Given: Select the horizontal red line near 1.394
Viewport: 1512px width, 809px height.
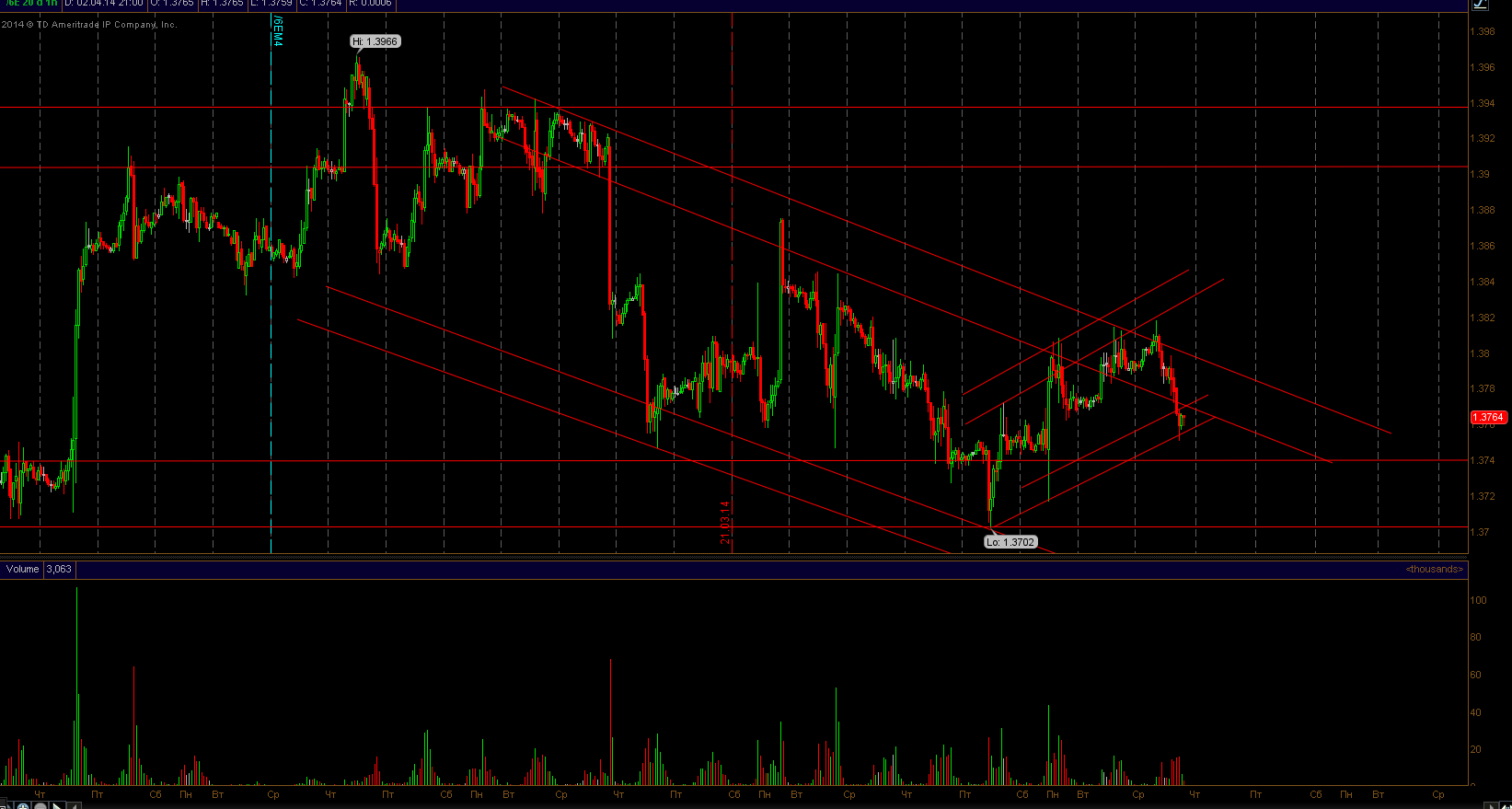Looking at the screenshot, I should 733,108.
